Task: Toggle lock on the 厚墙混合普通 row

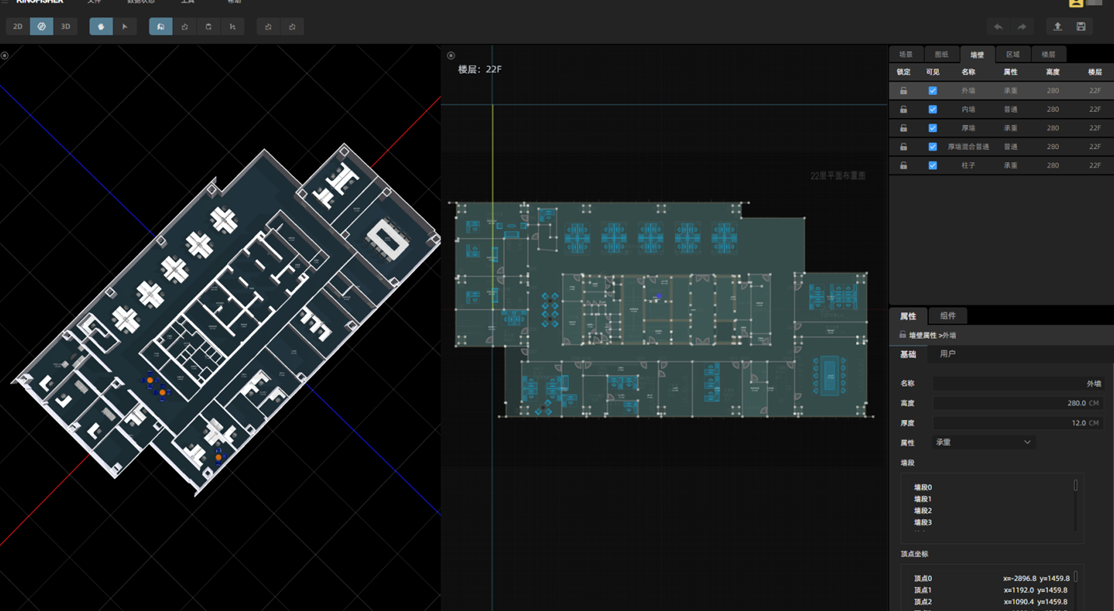Action: [x=903, y=146]
